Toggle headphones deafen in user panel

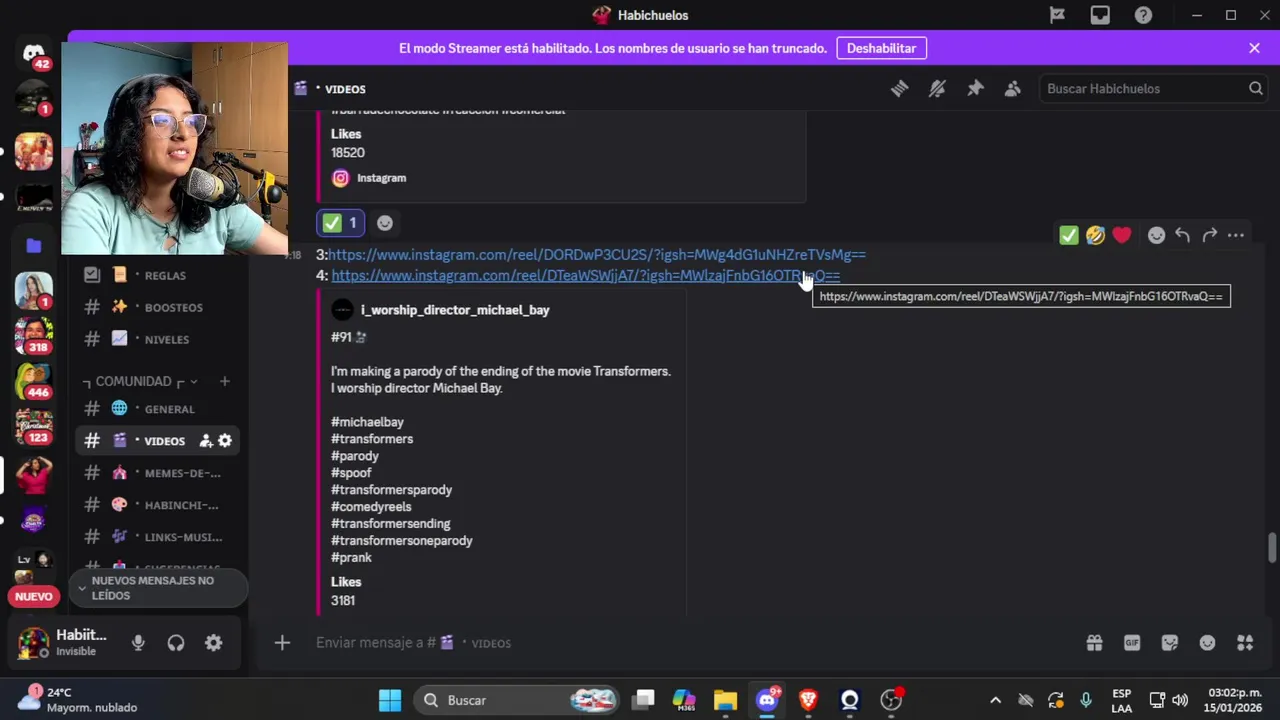tap(176, 643)
